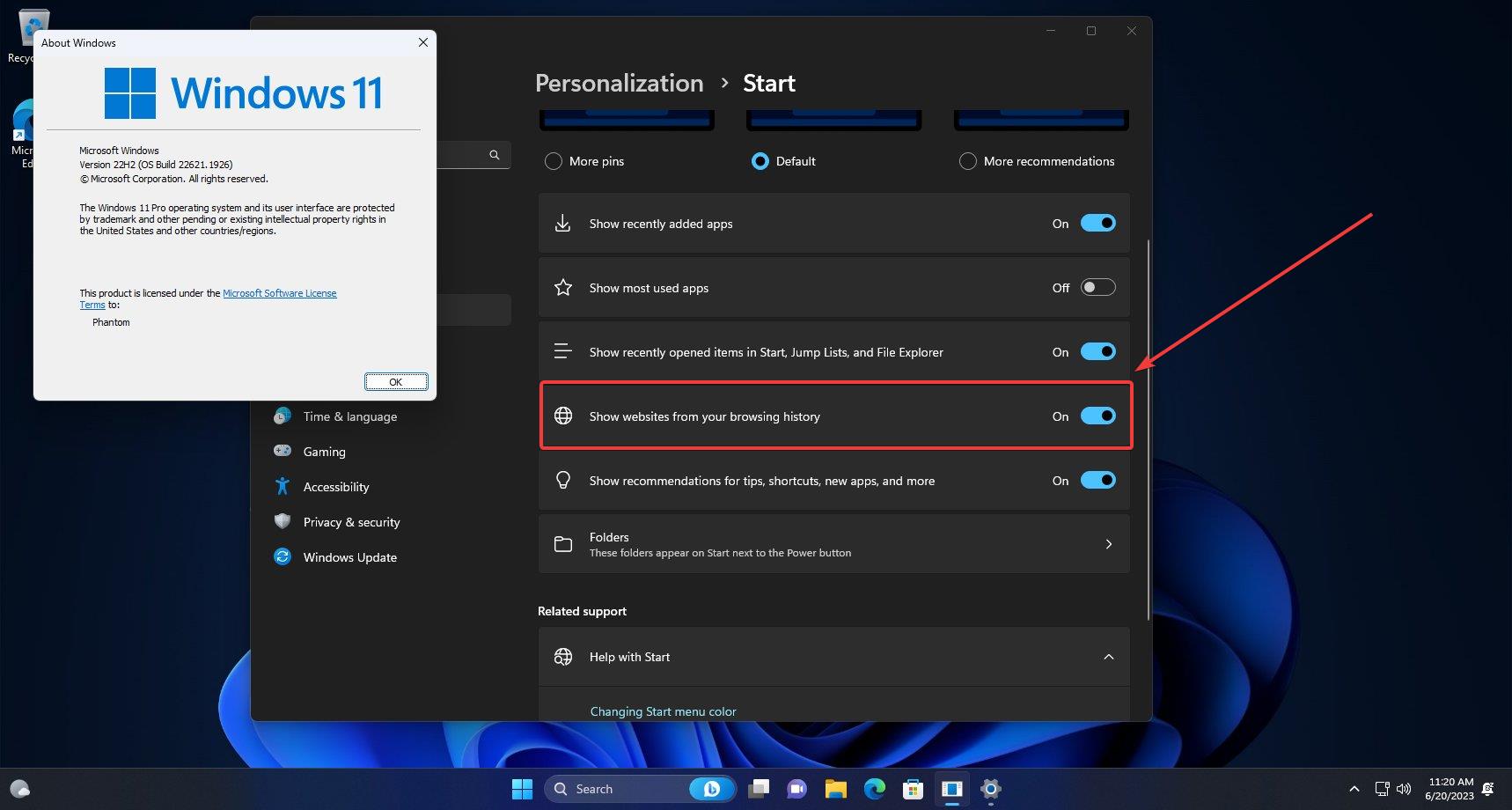This screenshot has width=1512, height=810.
Task: Toggle Show recommendations for tips switch
Action: tap(1097, 480)
